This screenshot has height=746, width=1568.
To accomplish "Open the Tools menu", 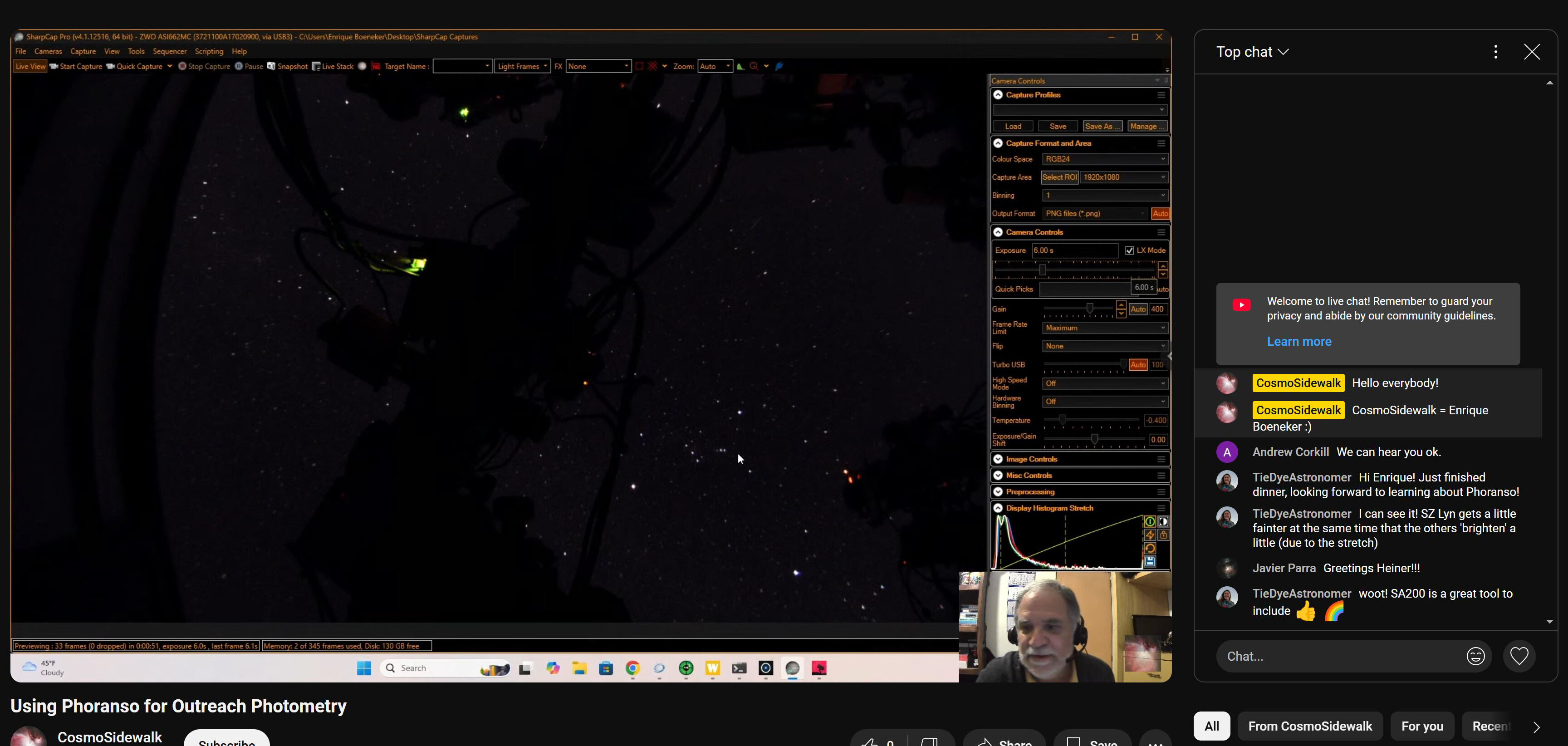I will click(137, 51).
